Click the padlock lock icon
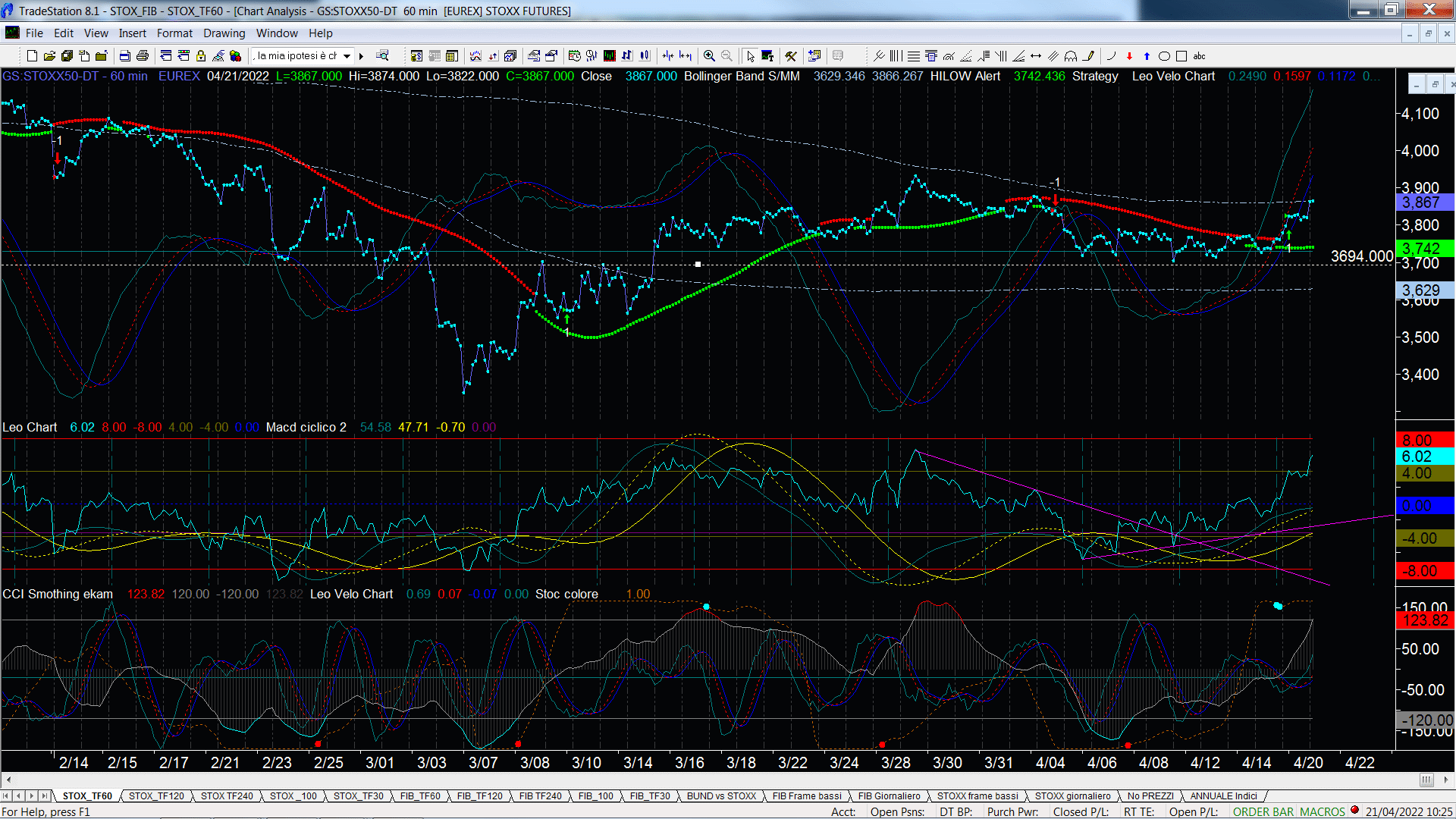 201,56
